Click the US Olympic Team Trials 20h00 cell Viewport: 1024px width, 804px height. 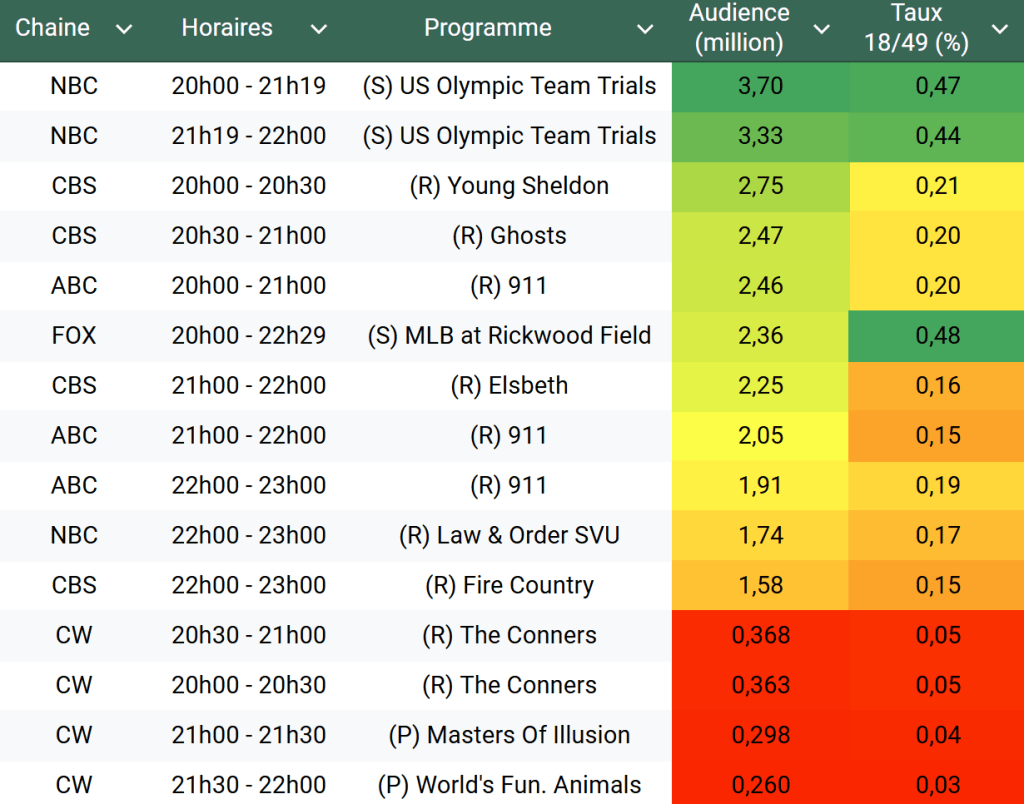(509, 86)
